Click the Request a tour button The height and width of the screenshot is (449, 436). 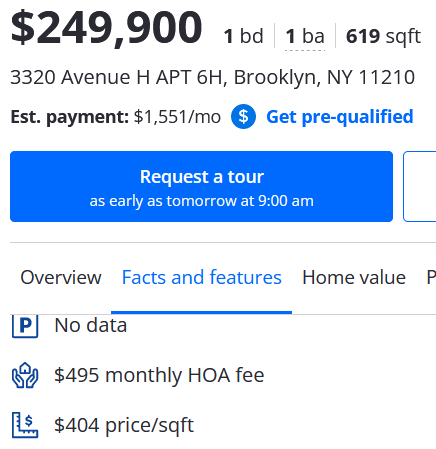tap(201, 186)
